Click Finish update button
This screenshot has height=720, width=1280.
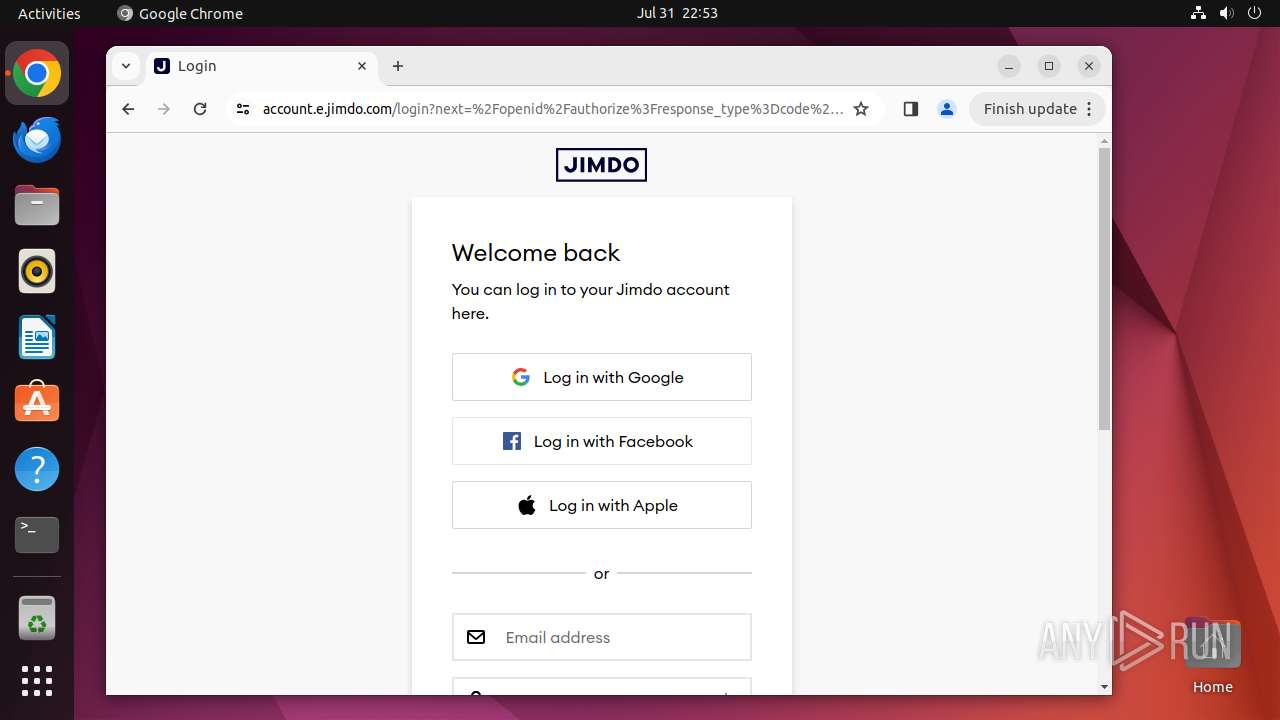(1030, 109)
